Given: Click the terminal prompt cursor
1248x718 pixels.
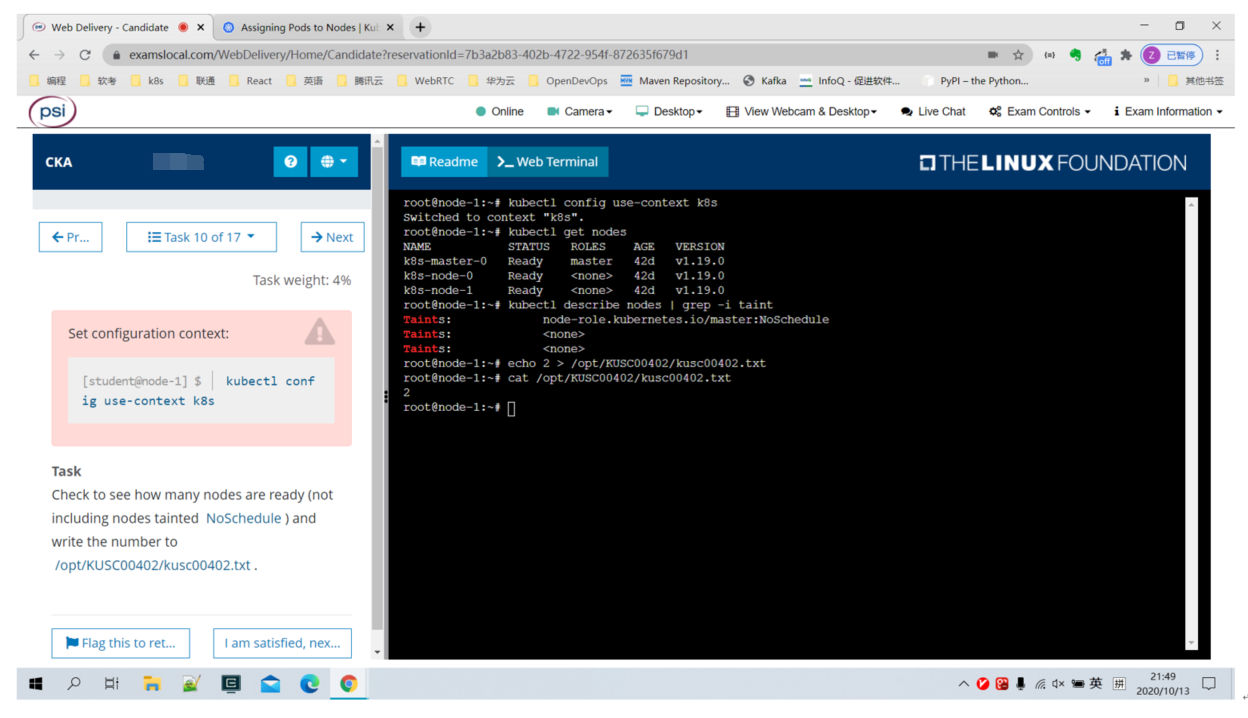Looking at the screenshot, I should coord(511,407).
